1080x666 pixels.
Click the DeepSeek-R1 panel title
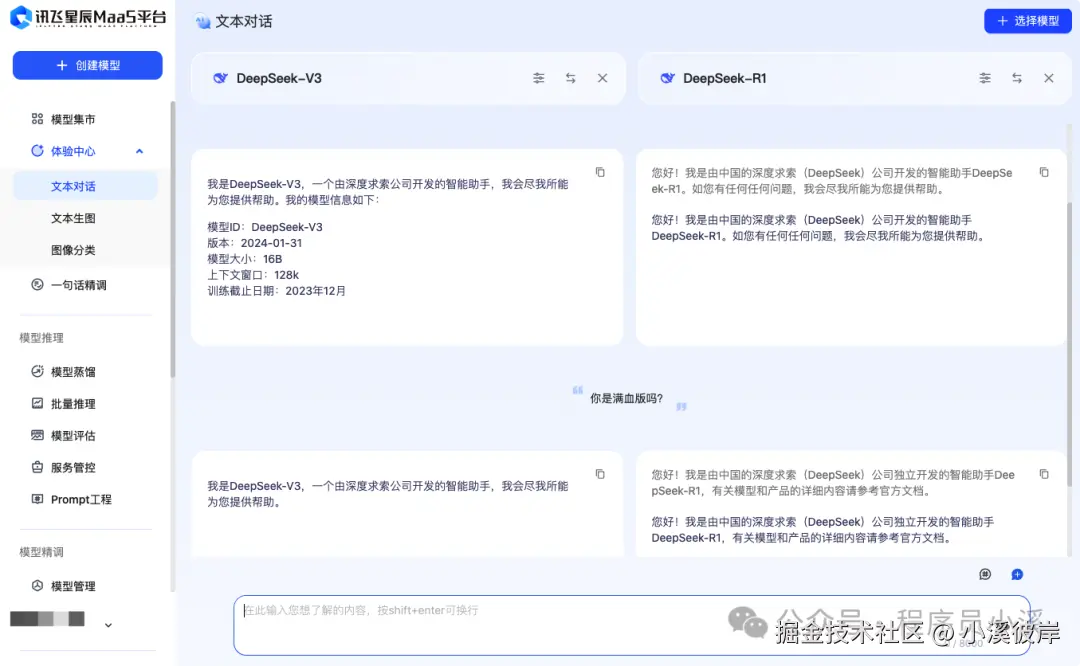[x=725, y=78]
